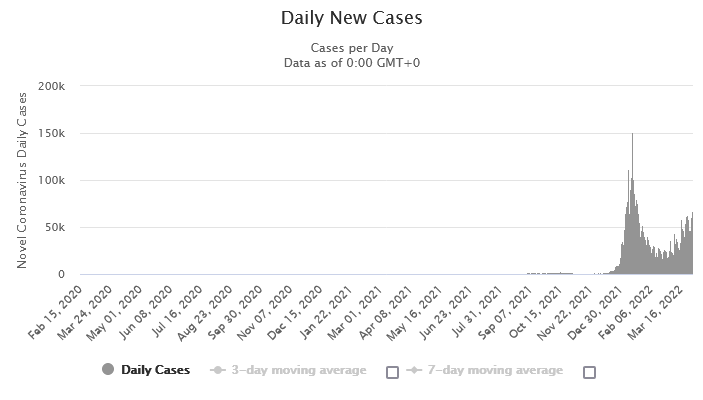Select the 100k y-axis label
Viewport: 703px width, 400px height.
click(51, 180)
